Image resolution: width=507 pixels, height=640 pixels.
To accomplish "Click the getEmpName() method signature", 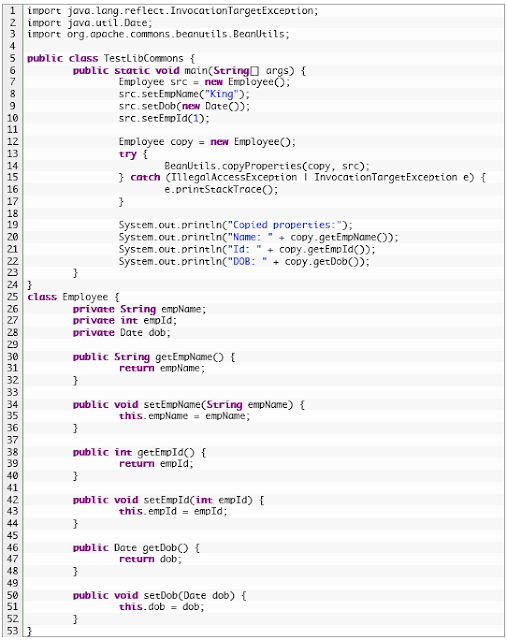I will 154,357.
